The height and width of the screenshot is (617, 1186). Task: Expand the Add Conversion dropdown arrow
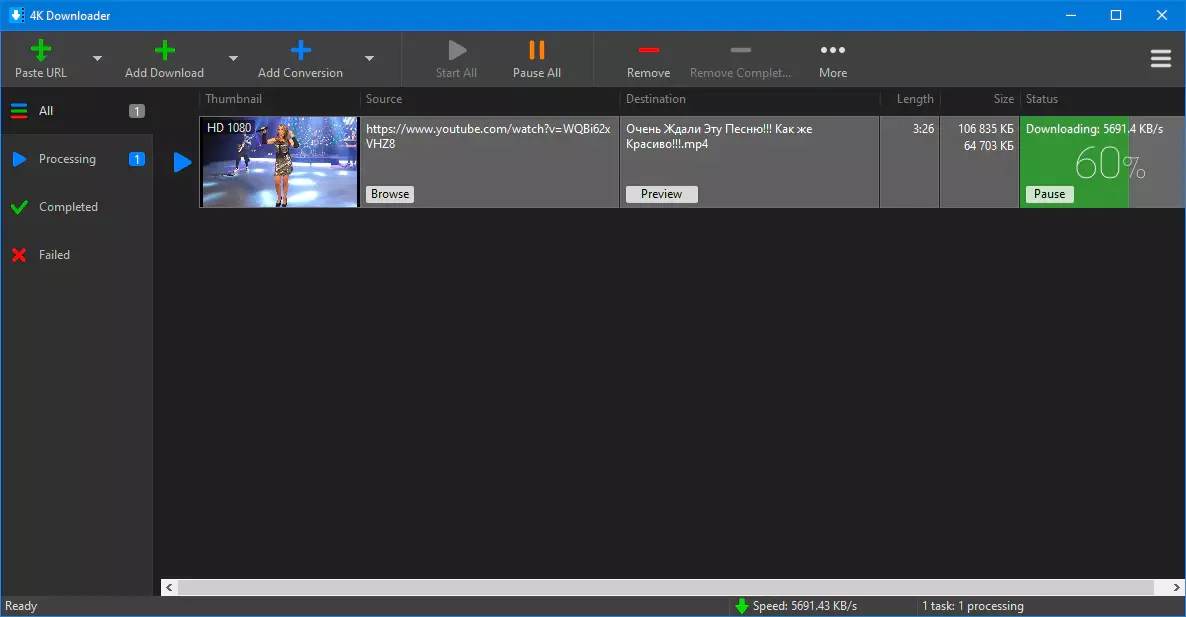point(369,59)
